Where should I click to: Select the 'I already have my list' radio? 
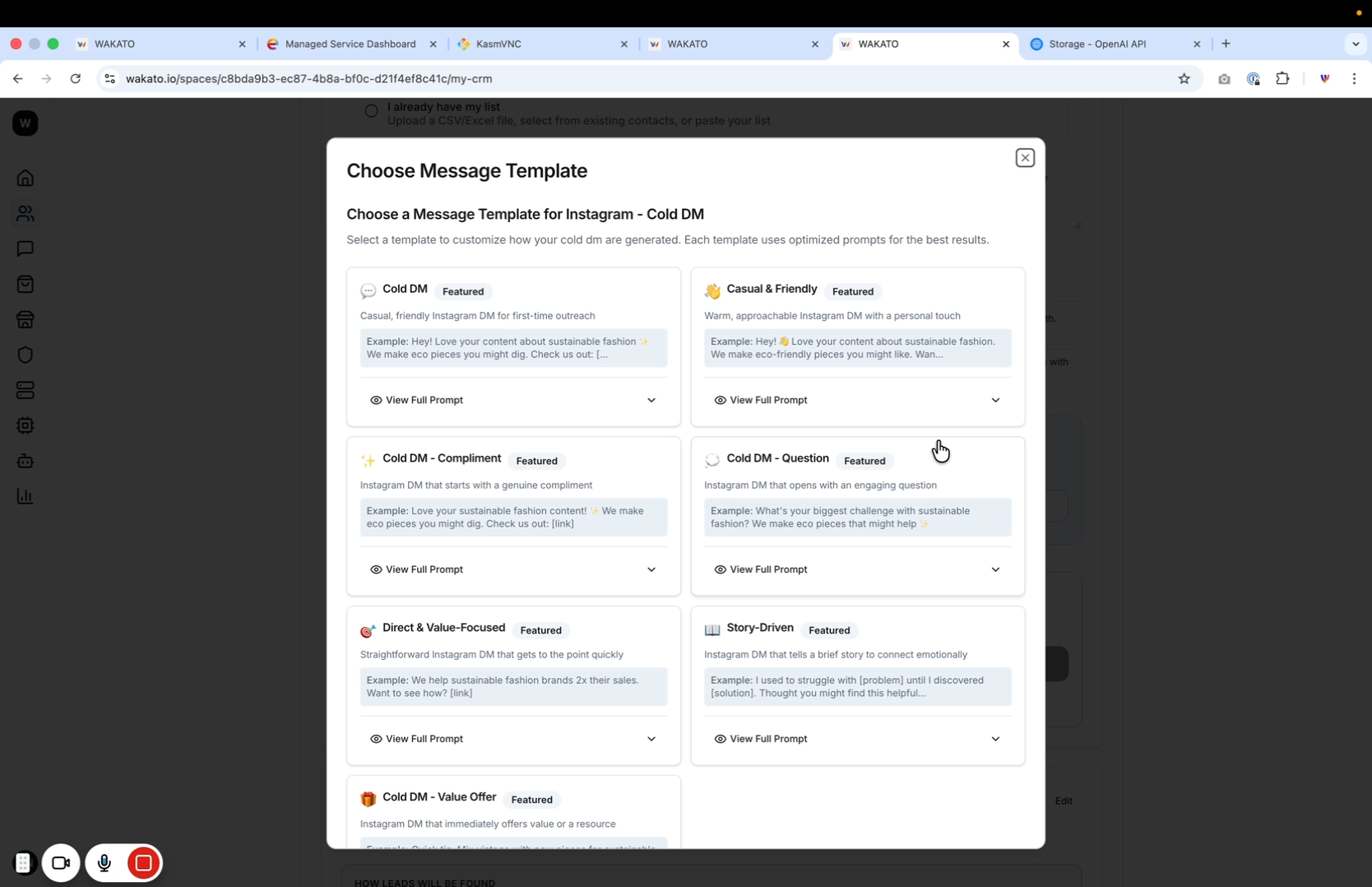click(372, 111)
